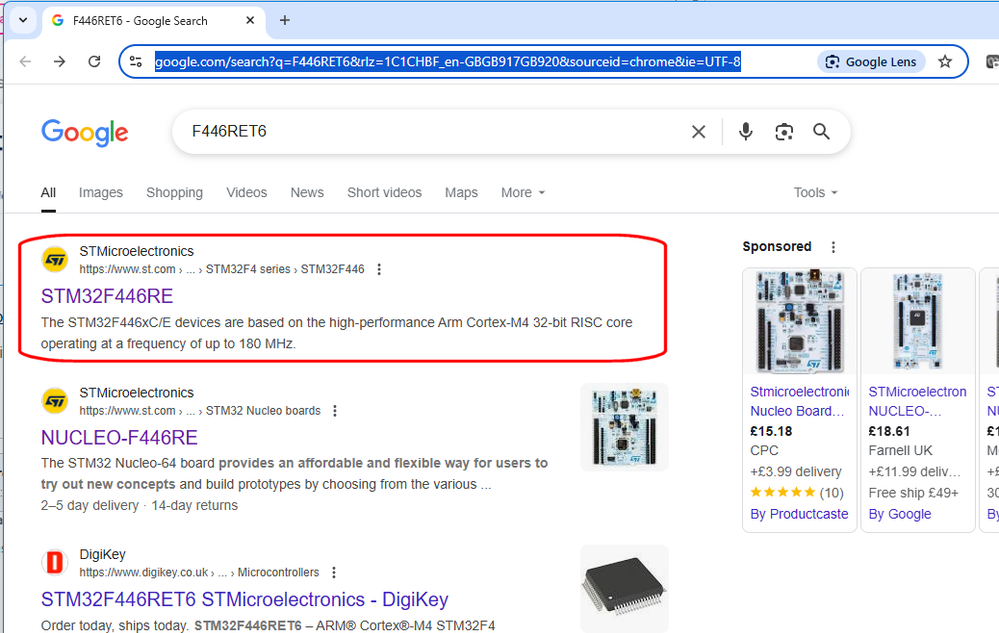Click the By Google link
This screenshot has width=999, height=633.
click(900, 514)
